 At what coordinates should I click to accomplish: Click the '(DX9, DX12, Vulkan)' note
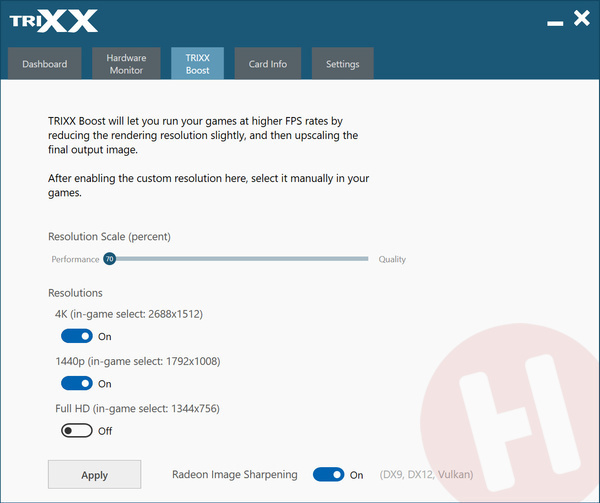426,474
